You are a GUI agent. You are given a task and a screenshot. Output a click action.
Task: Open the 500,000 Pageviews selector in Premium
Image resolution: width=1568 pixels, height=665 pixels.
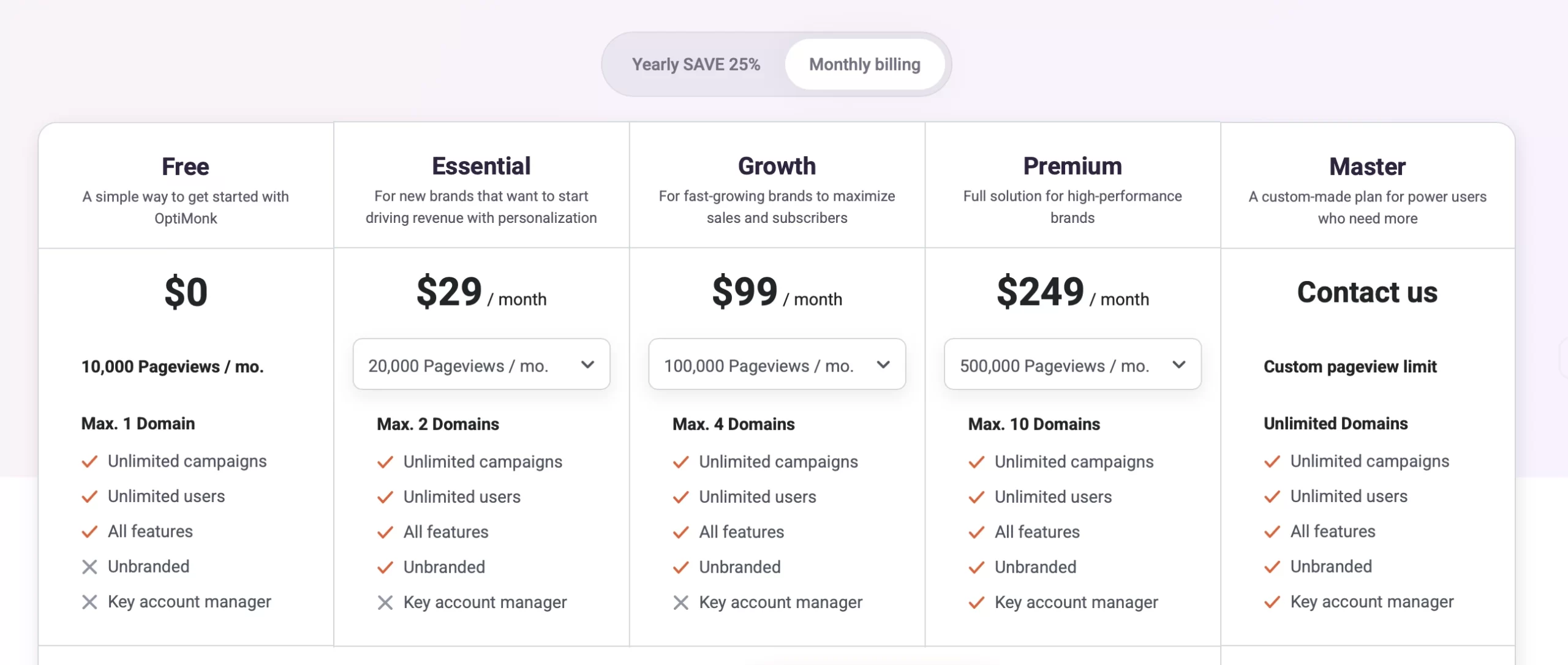coord(1072,364)
